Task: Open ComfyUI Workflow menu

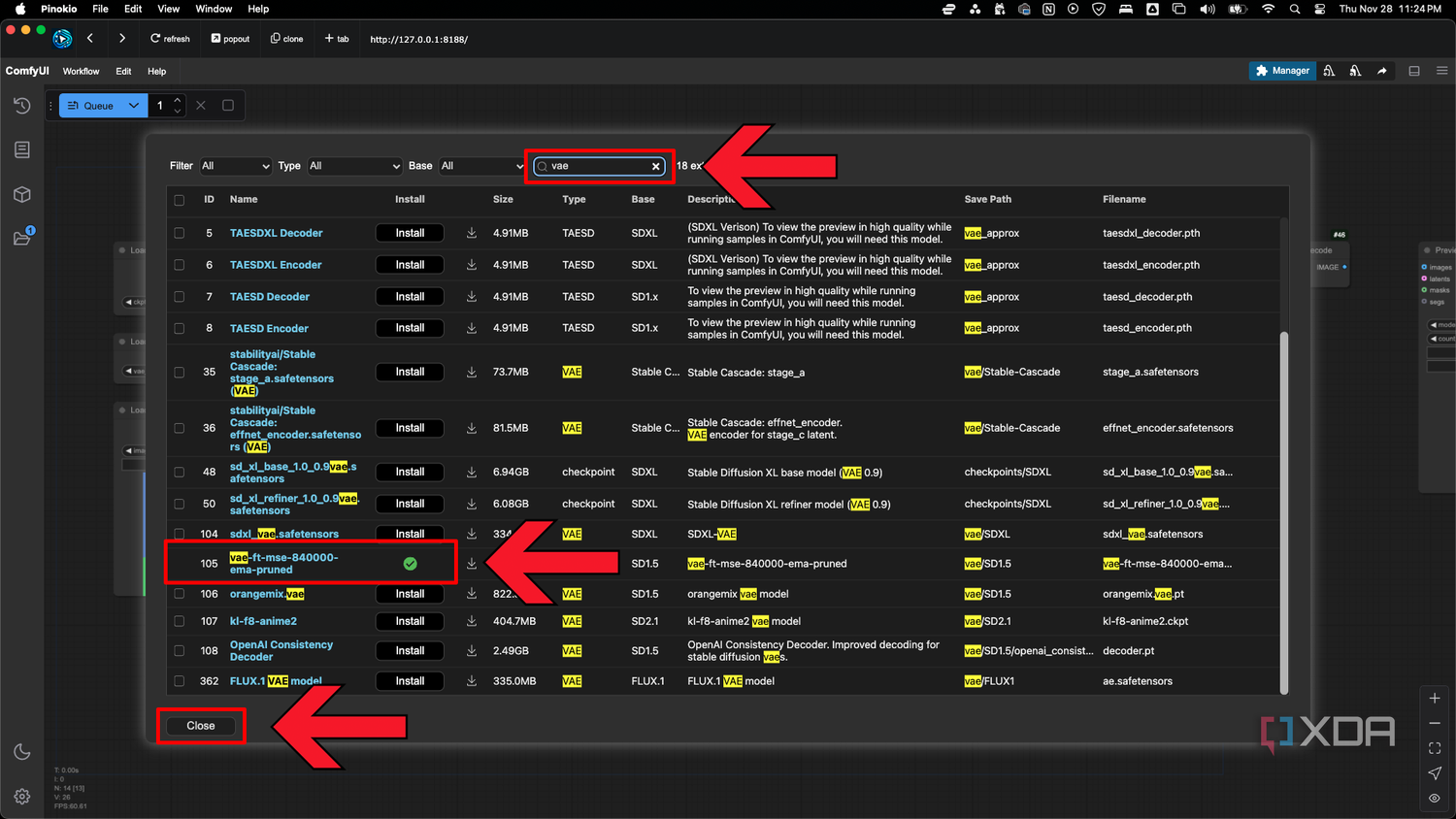Action: [82, 71]
